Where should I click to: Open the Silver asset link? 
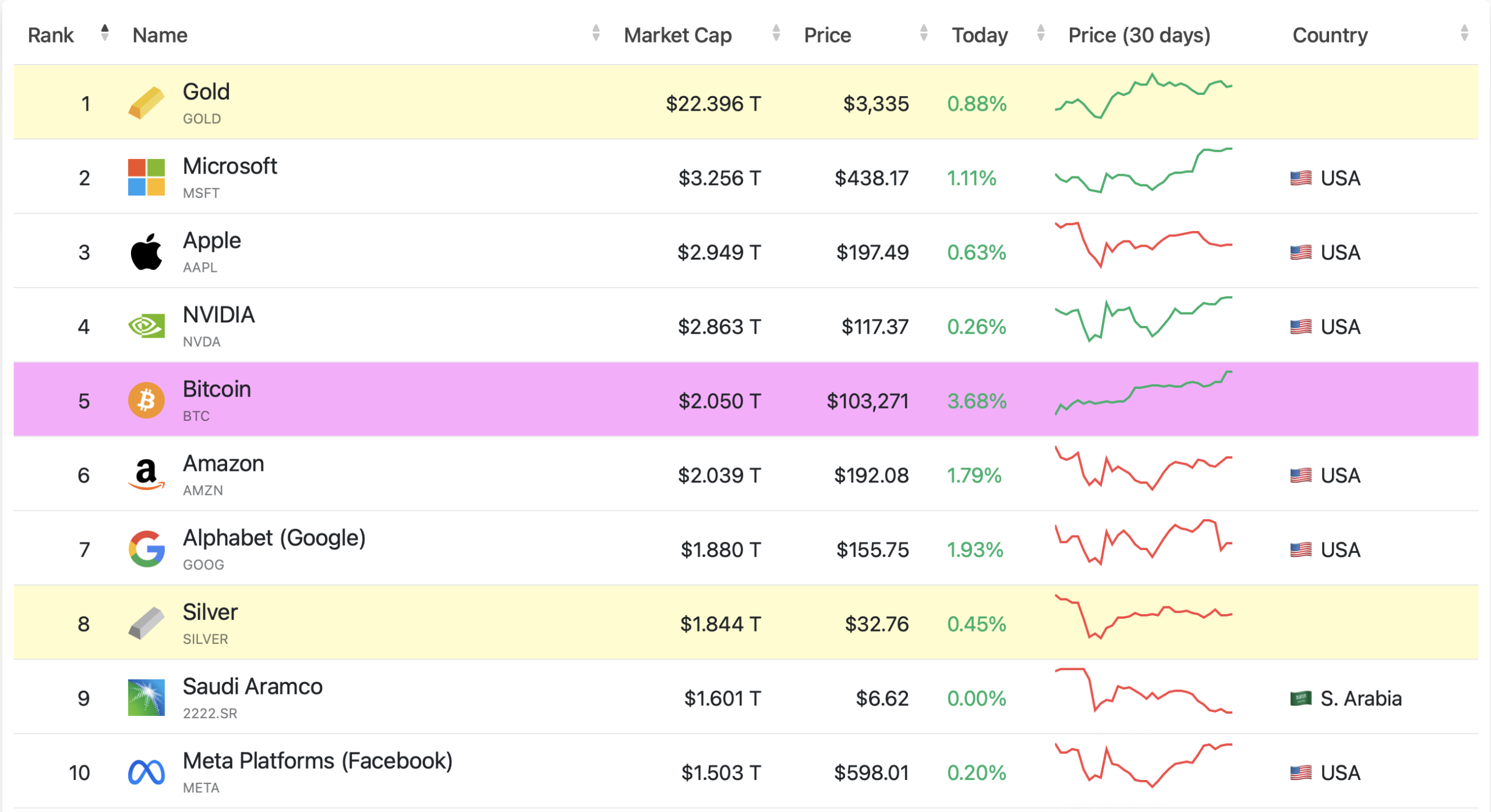tap(210, 612)
